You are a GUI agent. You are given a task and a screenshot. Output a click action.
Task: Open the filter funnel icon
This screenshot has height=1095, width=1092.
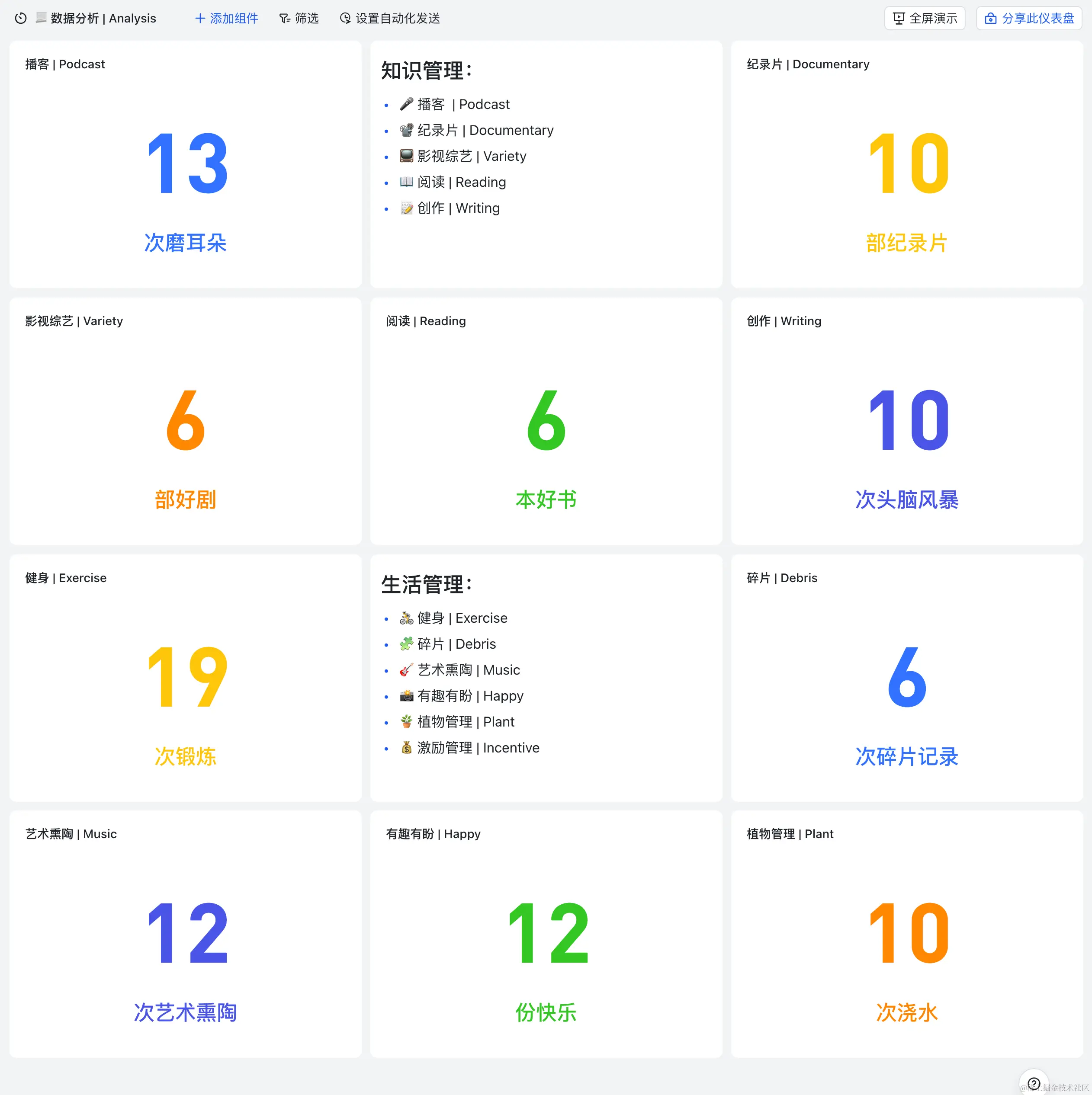pos(284,19)
